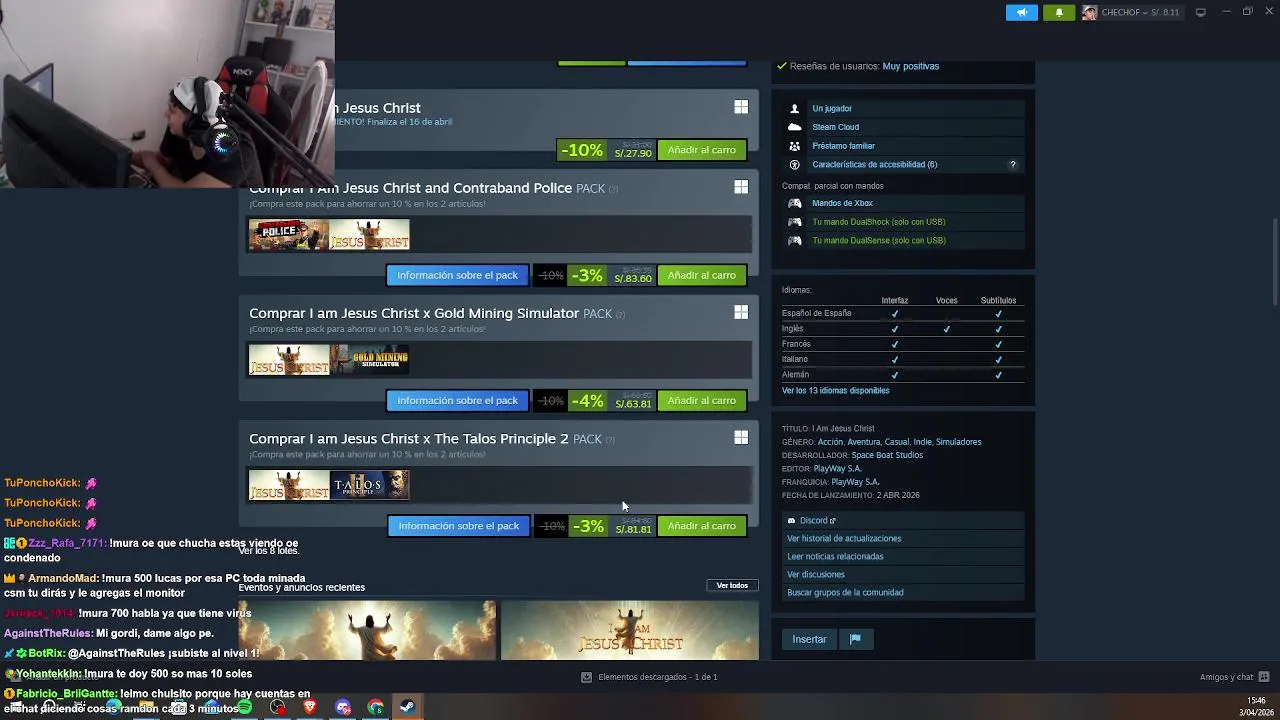Open friends list via chat icon

[1264, 677]
